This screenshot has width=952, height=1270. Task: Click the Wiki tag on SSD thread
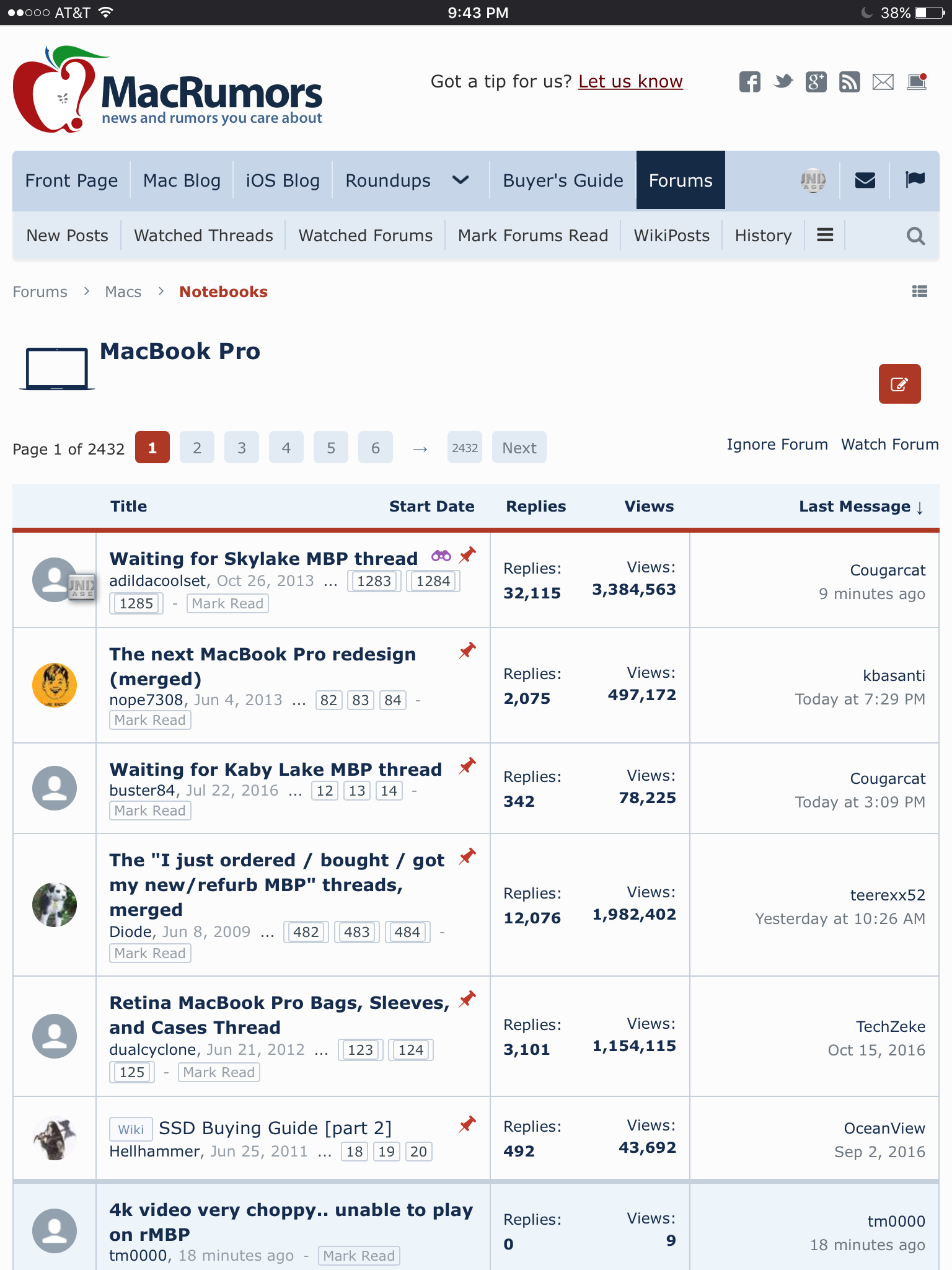click(131, 1129)
